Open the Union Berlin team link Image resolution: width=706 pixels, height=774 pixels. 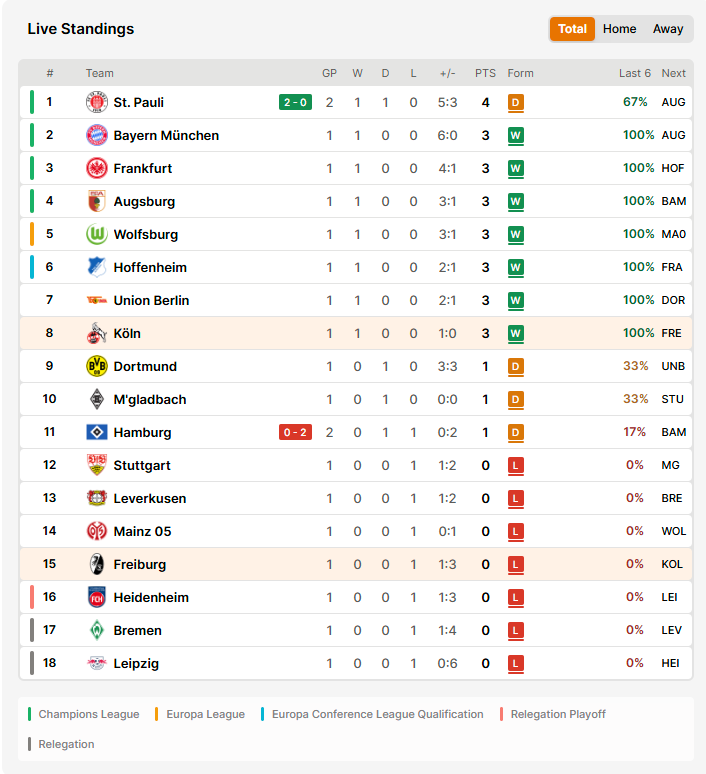pyautogui.click(x=151, y=300)
